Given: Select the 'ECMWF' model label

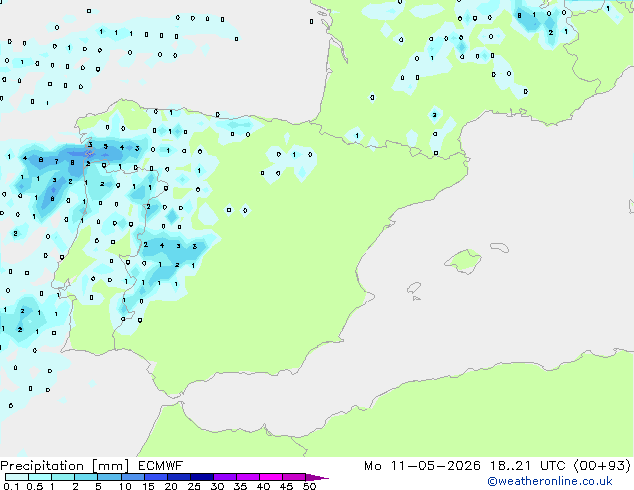Looking at the screenshot, I should 161,466.
